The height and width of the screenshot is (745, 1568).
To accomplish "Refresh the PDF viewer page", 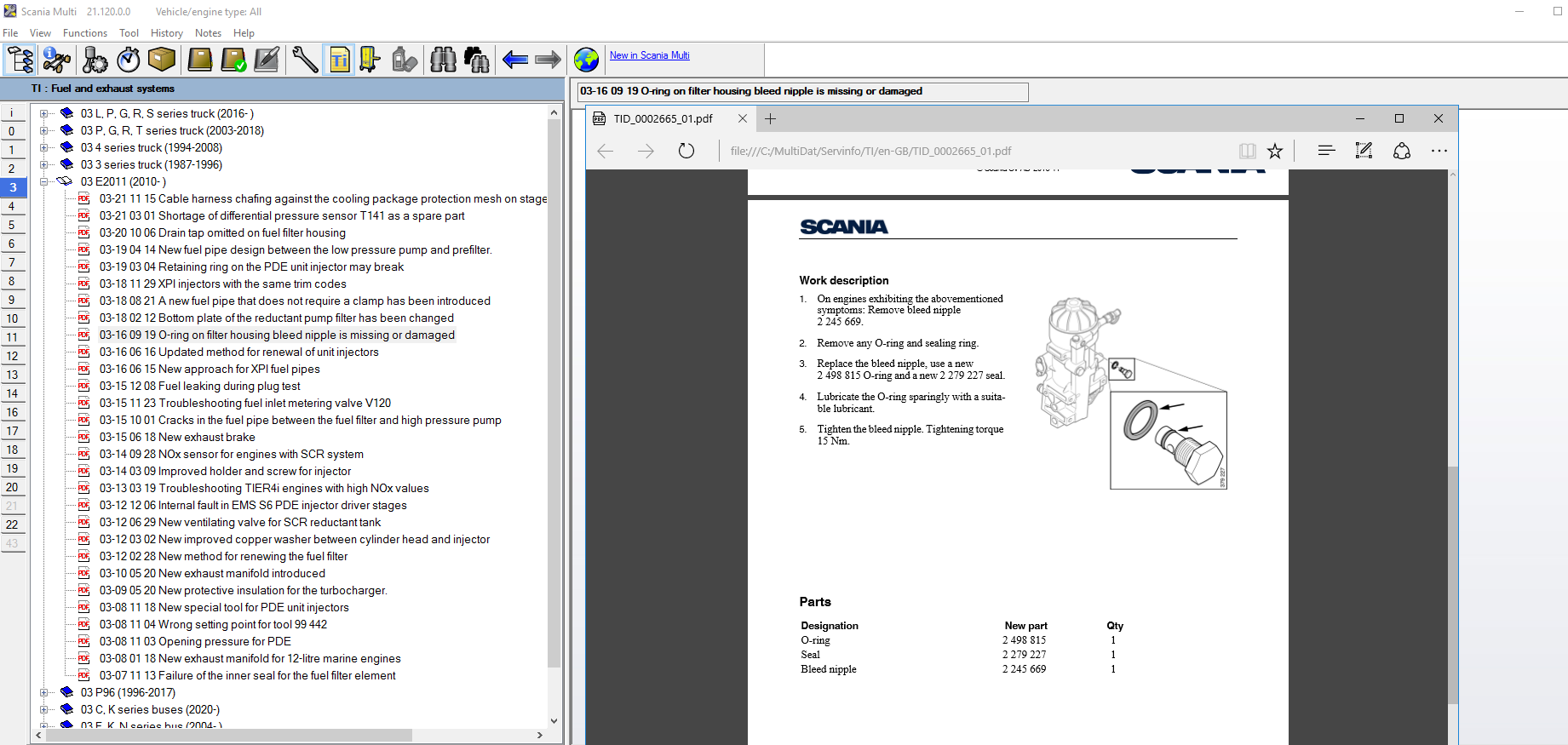I will tap(686, 151).
